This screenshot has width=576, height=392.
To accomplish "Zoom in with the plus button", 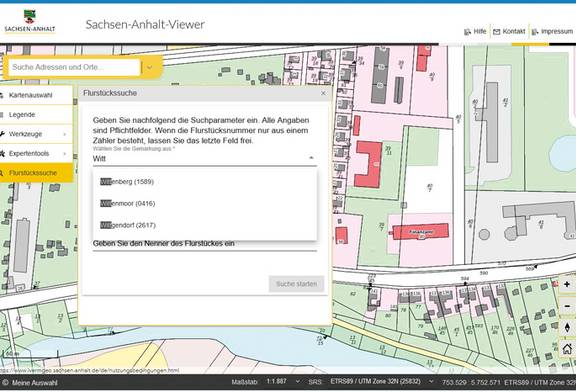I will (567, 284).
